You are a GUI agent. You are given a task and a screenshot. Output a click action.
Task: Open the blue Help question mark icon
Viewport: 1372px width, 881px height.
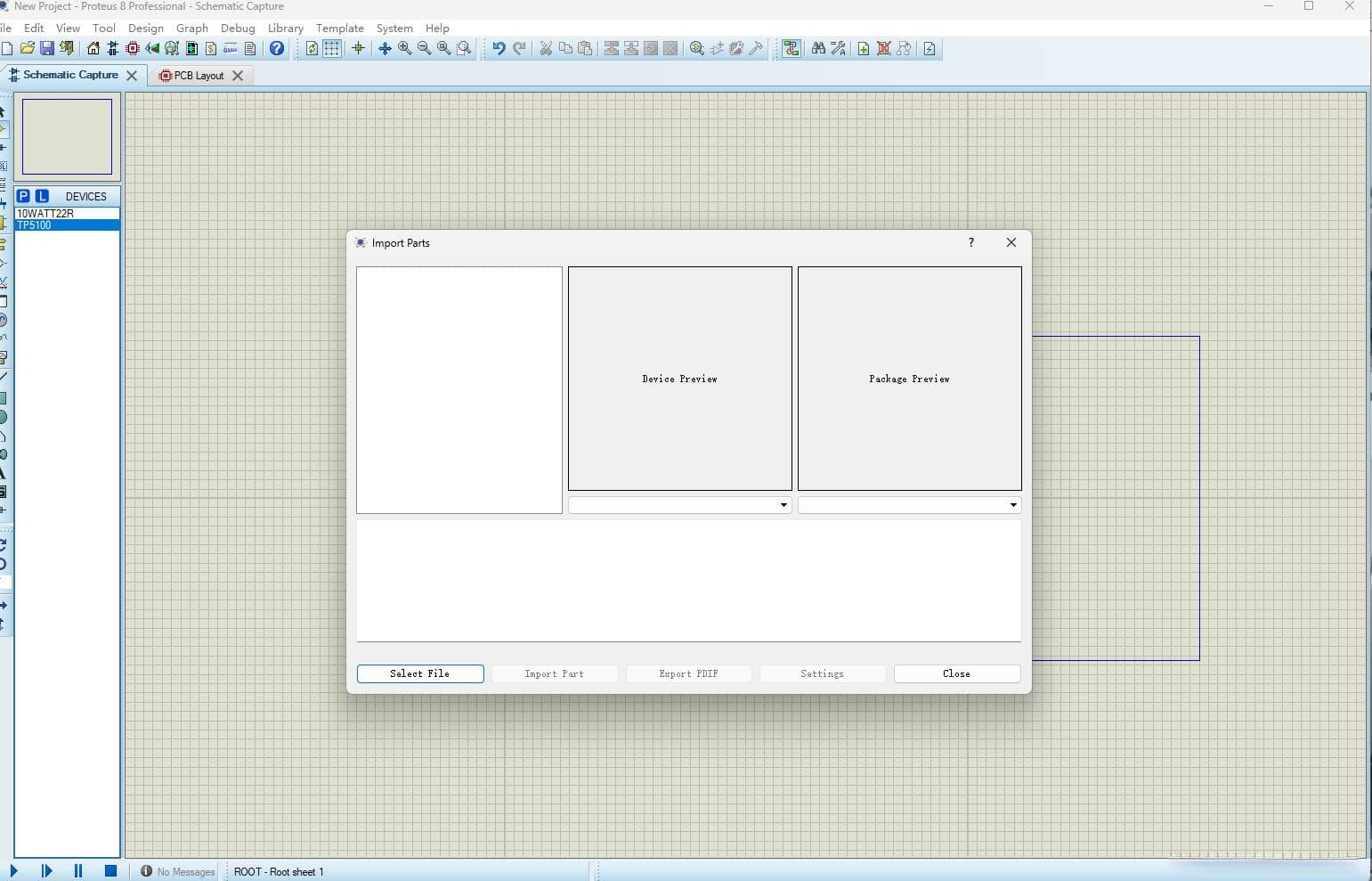coord(277,49)
